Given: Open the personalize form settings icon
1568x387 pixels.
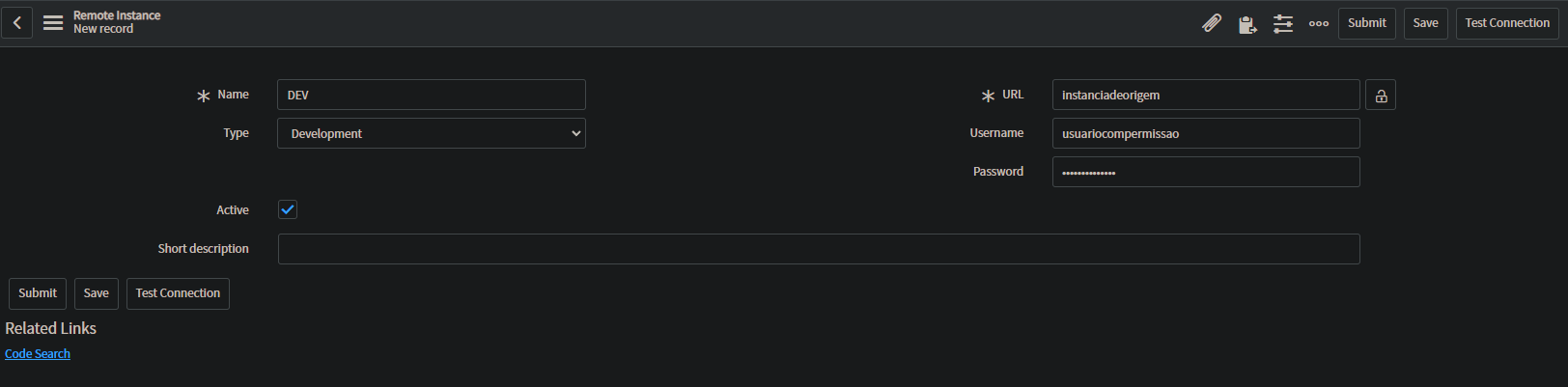Looking at the screenshot, I should [x=1283, y=23].
